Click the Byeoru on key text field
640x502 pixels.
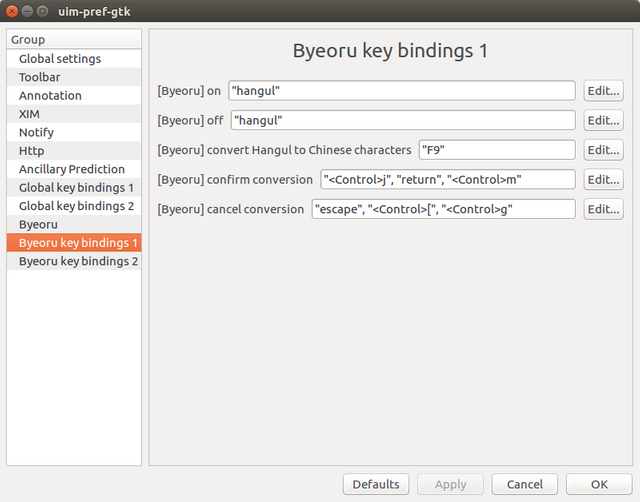[x=402, y=91]
